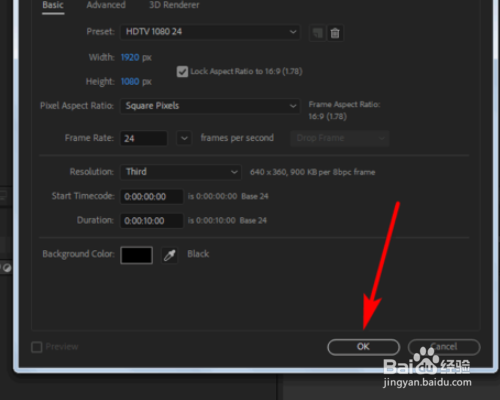Open the disabled Drop Frame dropdown
500x400 pixels.
coord(340,138)
